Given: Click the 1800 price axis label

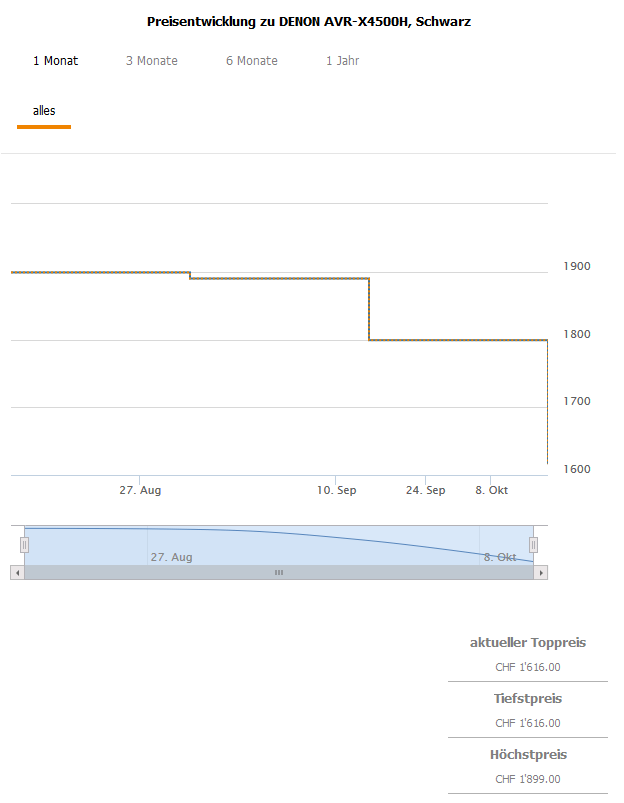Looking at the screenshot, I should point(578,334).
